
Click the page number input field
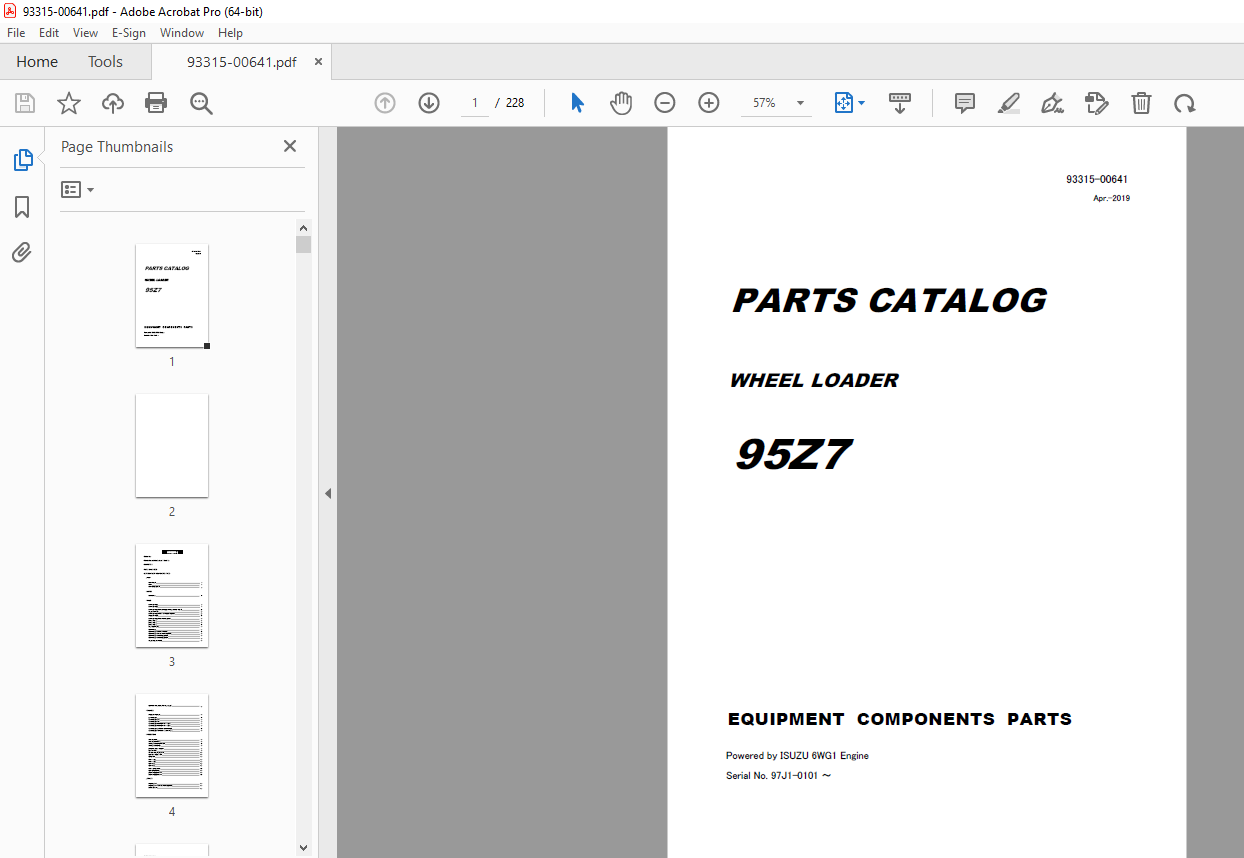[475, 103]
